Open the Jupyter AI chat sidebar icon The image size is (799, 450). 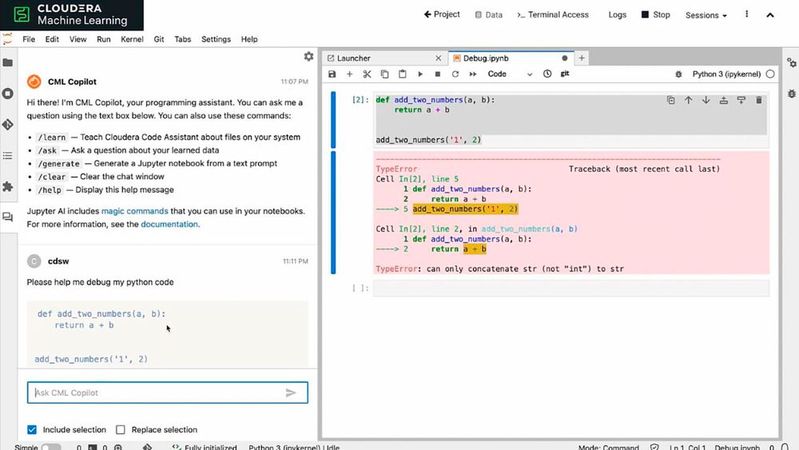tap(8, 217)
